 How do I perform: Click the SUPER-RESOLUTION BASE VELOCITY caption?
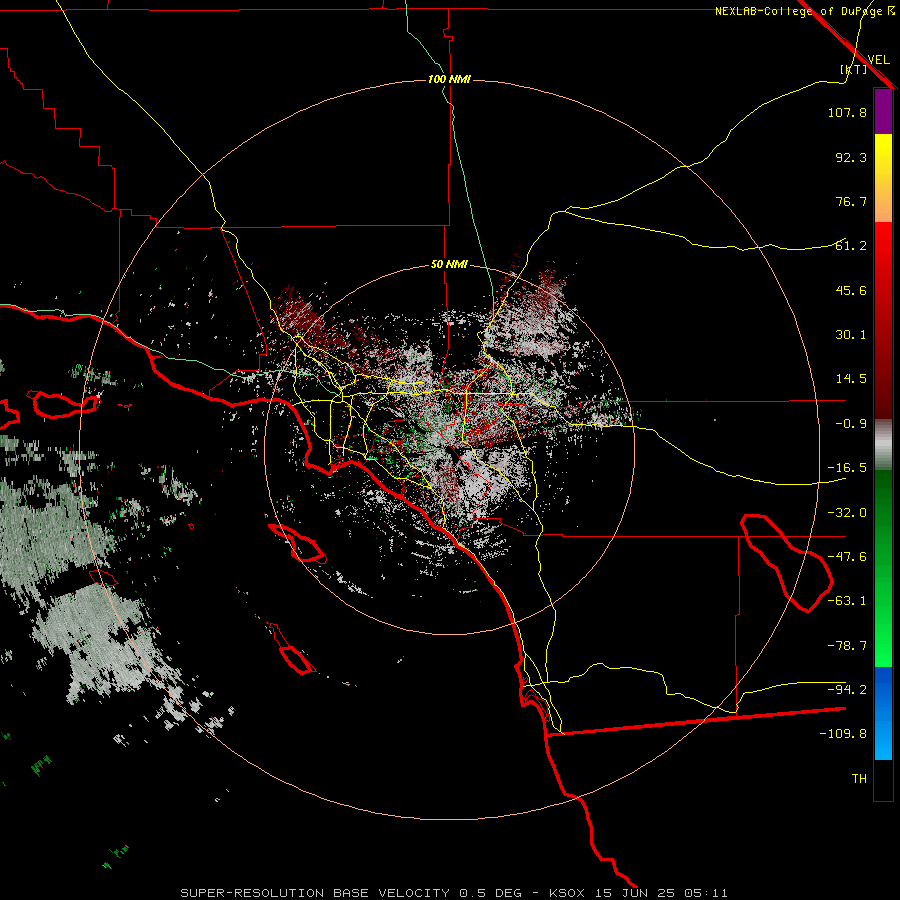point(315,893)
